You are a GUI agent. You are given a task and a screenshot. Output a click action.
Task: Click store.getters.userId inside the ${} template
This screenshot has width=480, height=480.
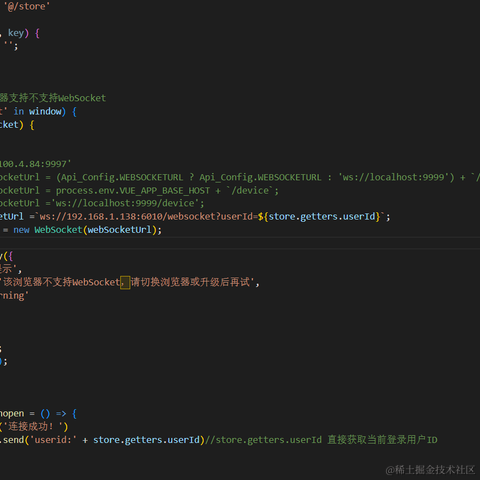pos(322,216)
